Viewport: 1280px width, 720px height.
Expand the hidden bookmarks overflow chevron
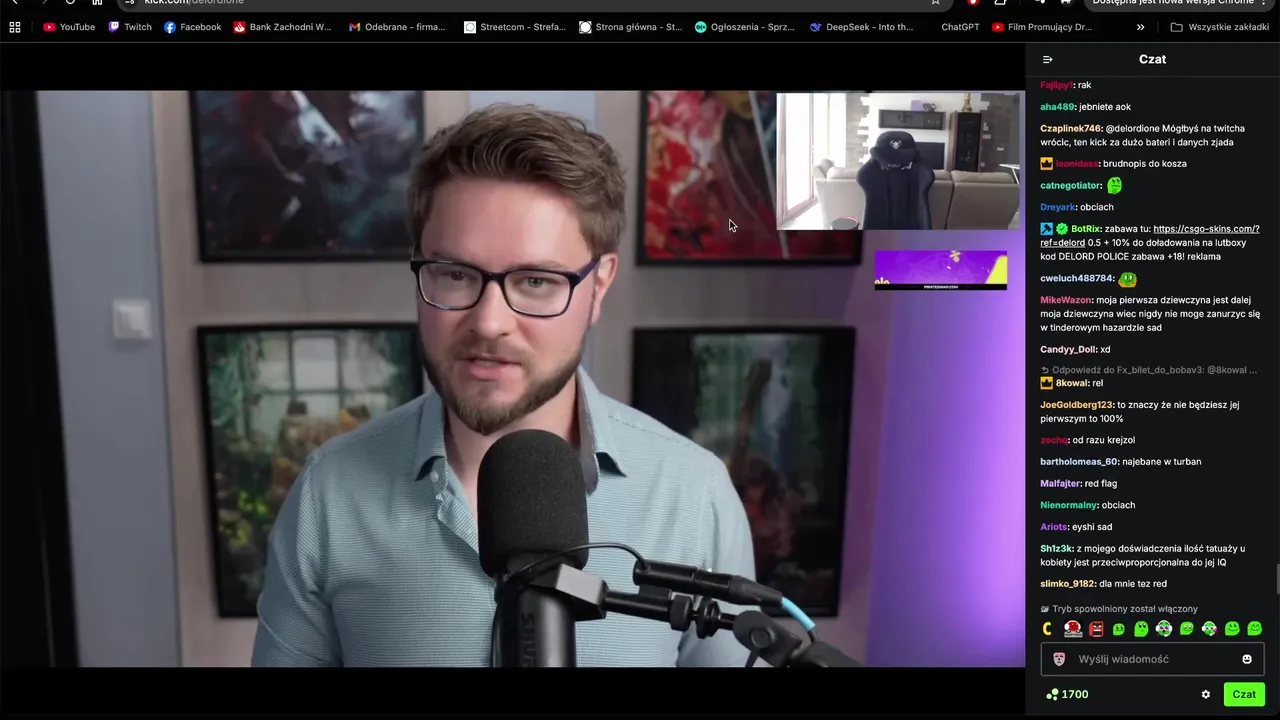[1140, 27]
